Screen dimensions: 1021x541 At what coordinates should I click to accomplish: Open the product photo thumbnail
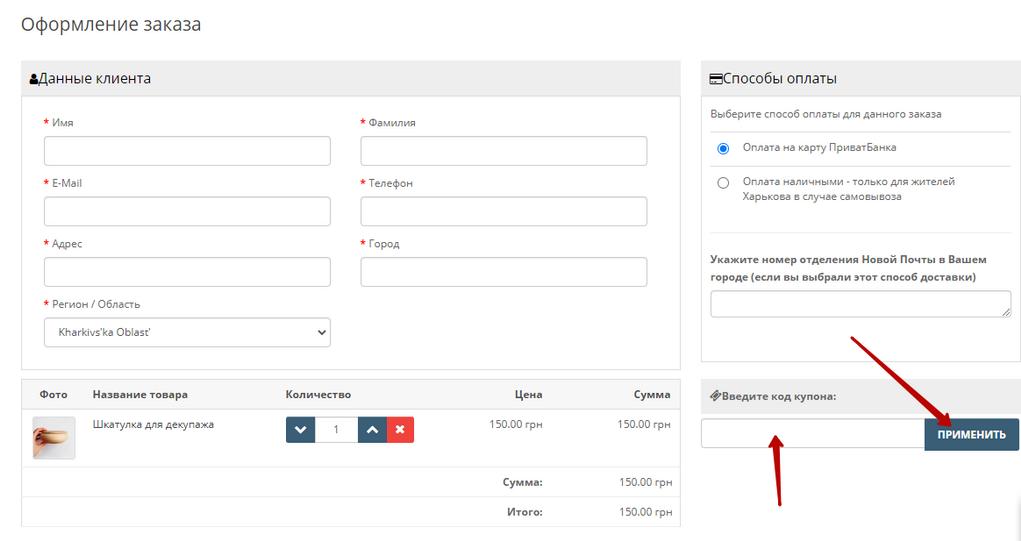(x=54, y=438)
